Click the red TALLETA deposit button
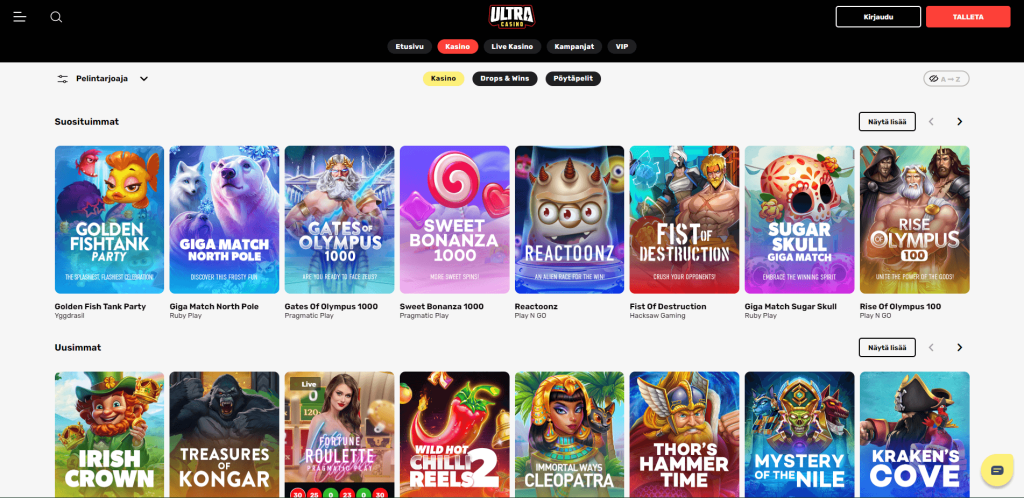Viewport: 1024px width, 498px height. click(968, 17)
